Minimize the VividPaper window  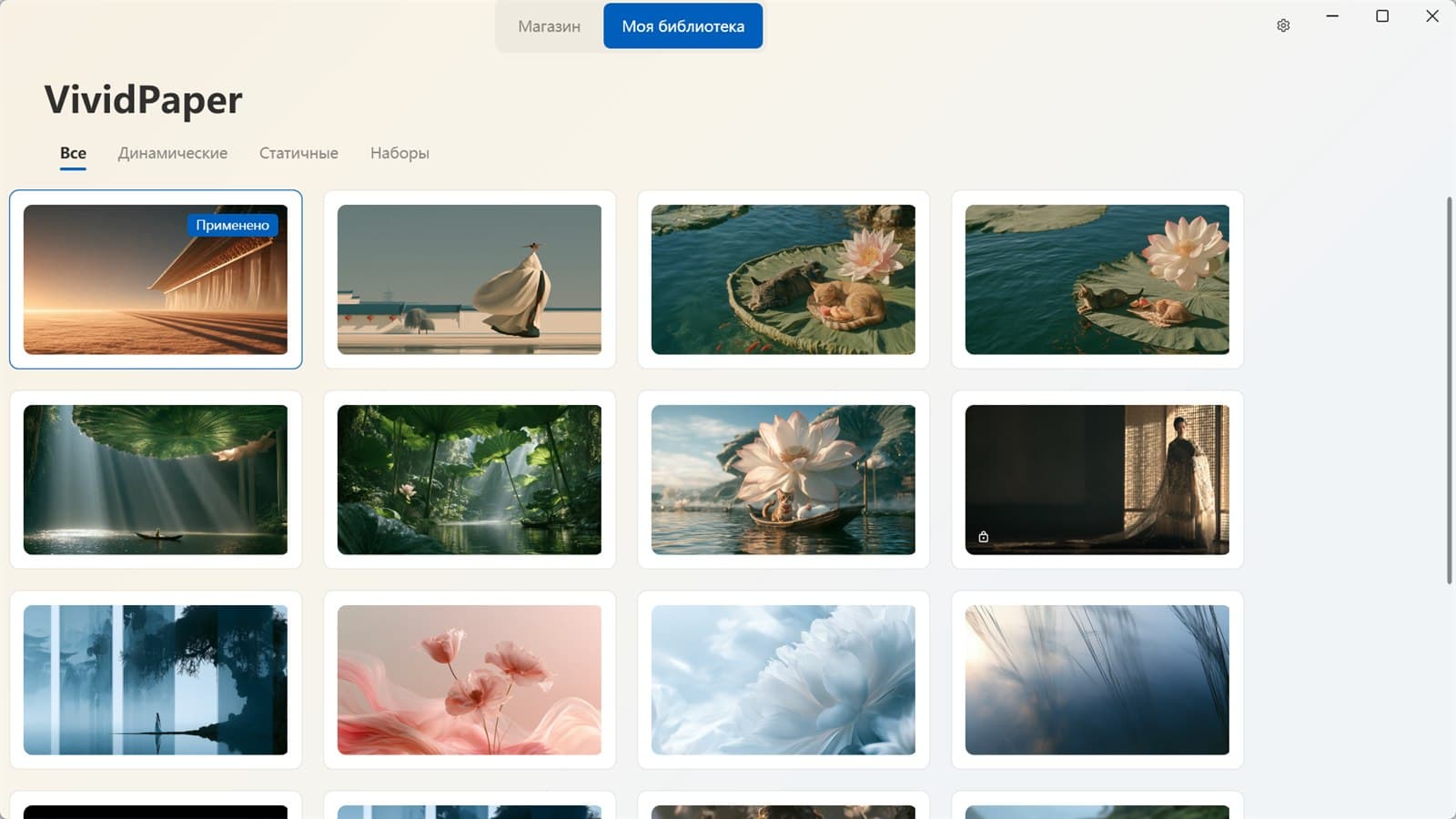tap(1332, 16)
